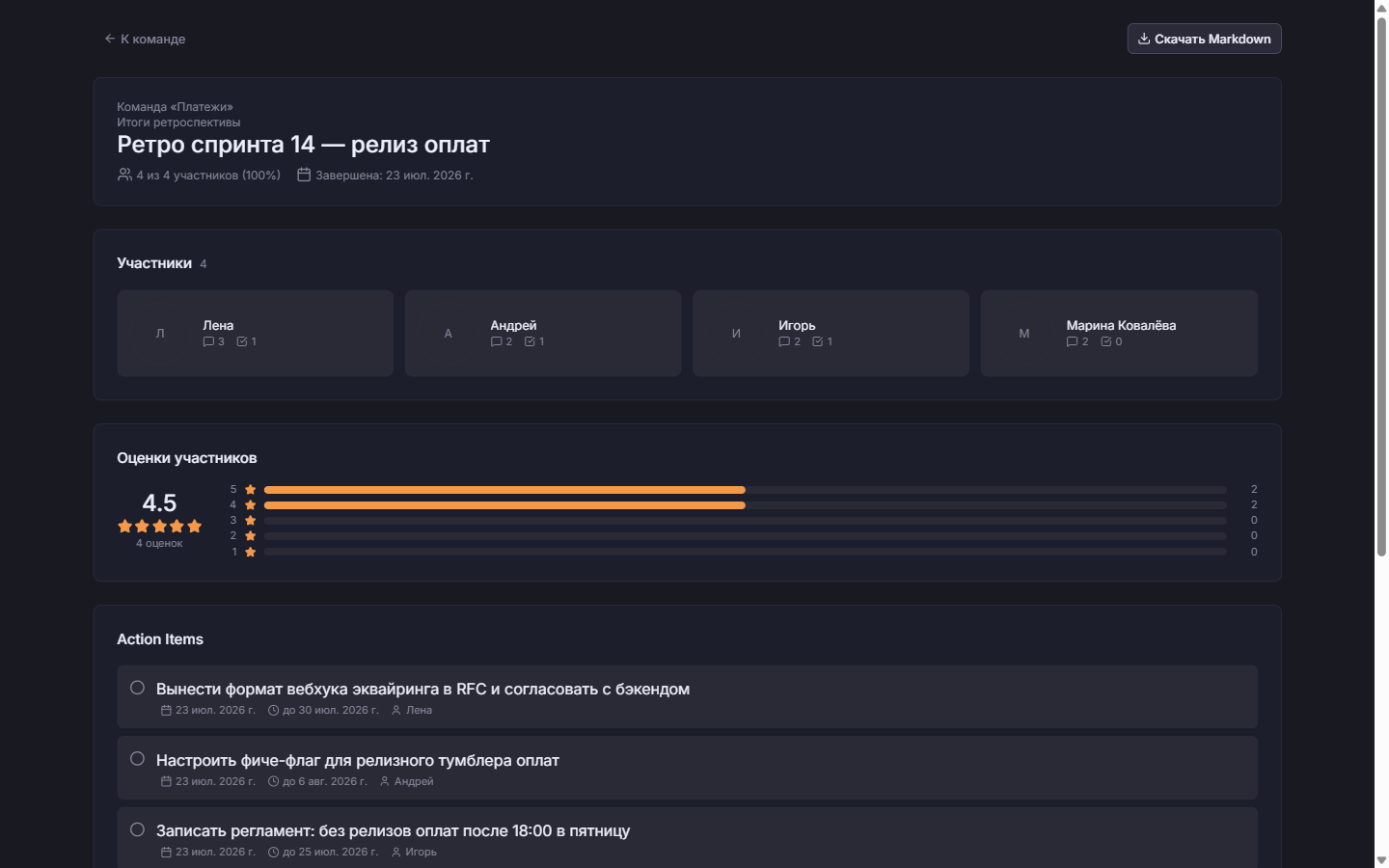Click the assignee icon beside «Андрей» in the action item
This screenshot has width=1389, height=868.
(385, 782)
